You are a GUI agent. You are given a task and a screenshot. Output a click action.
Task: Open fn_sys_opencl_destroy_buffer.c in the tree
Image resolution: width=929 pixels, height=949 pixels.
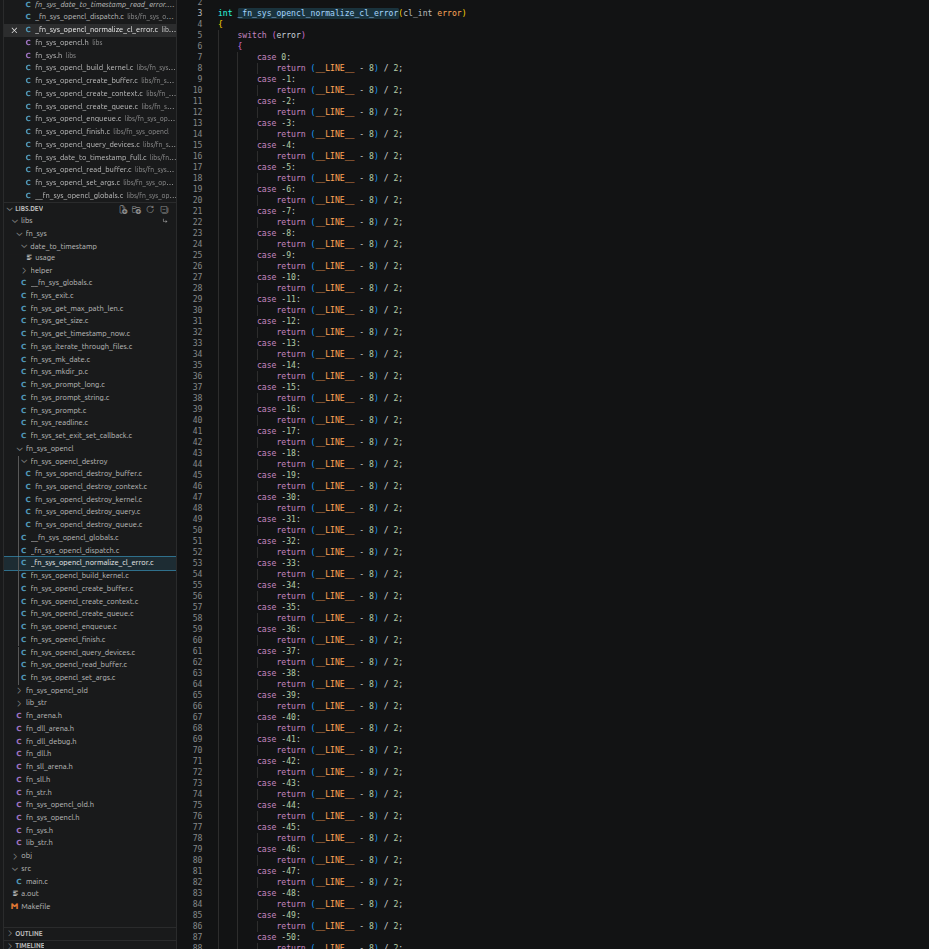pos(90,473)
